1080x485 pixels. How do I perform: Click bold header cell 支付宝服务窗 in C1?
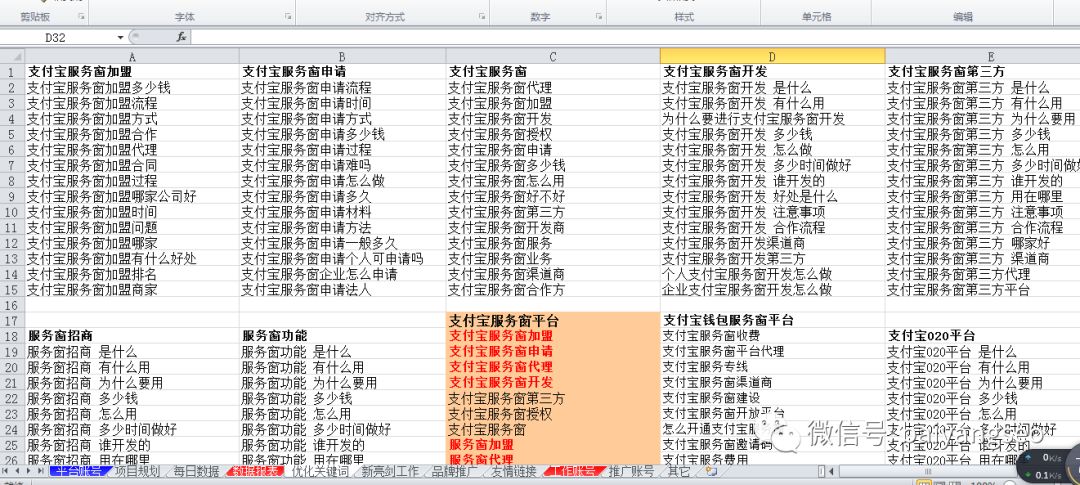[553, 72]
